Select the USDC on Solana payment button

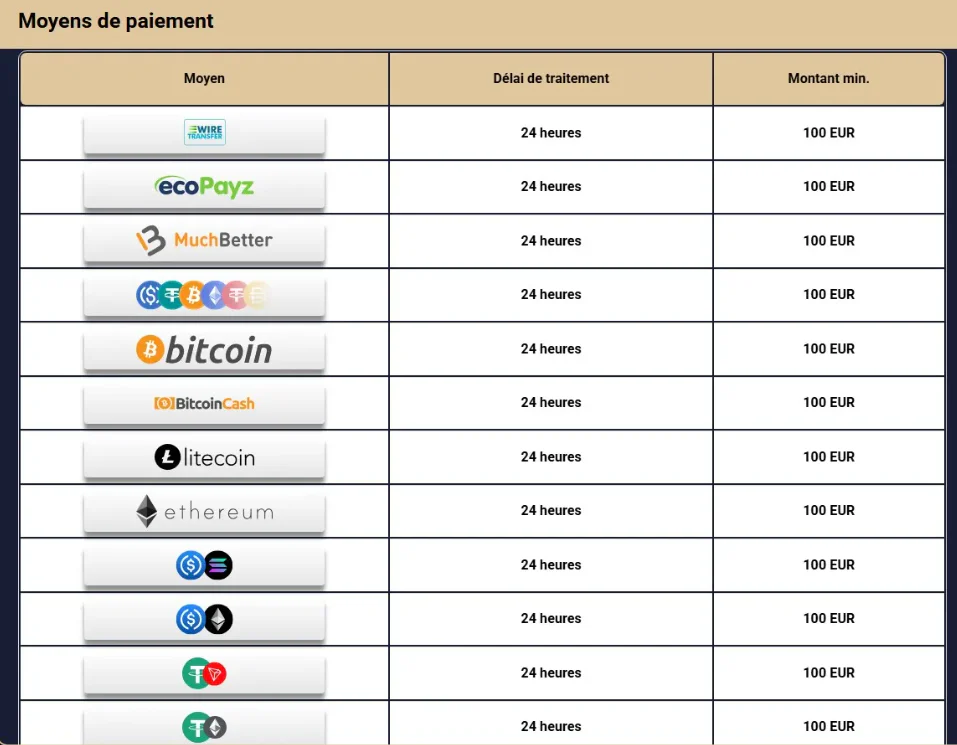coord(204,565)
